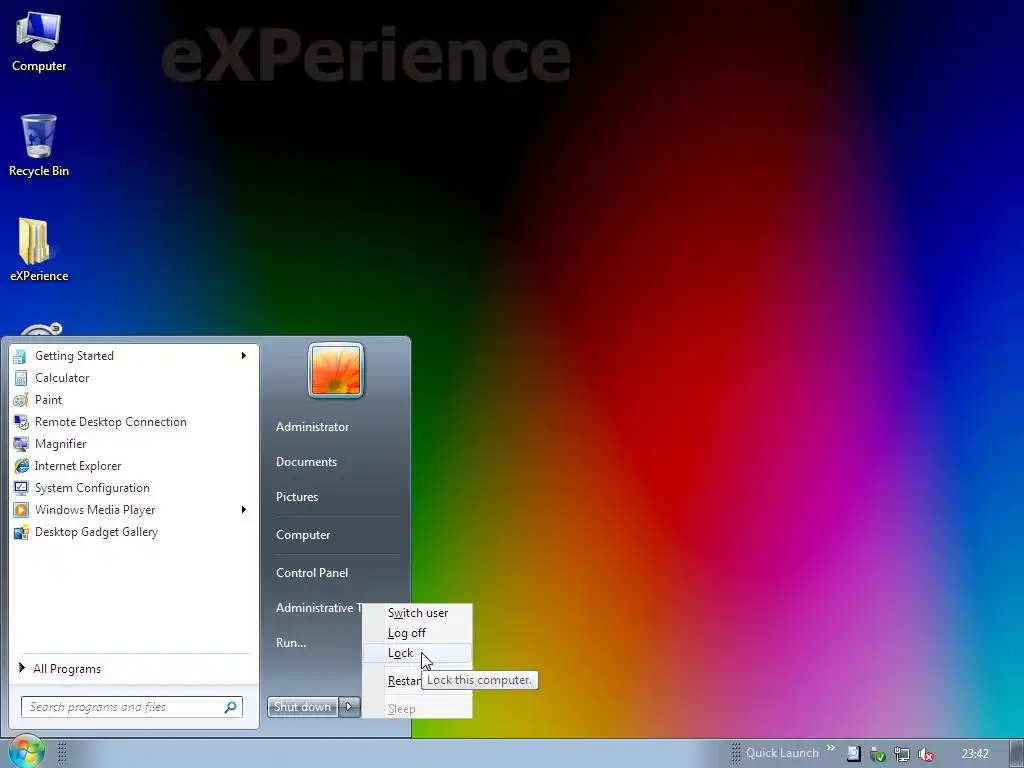The image size is (1024, 768).
Task: Expand the Getting Started submenu arrow
Action: [244, 356]
